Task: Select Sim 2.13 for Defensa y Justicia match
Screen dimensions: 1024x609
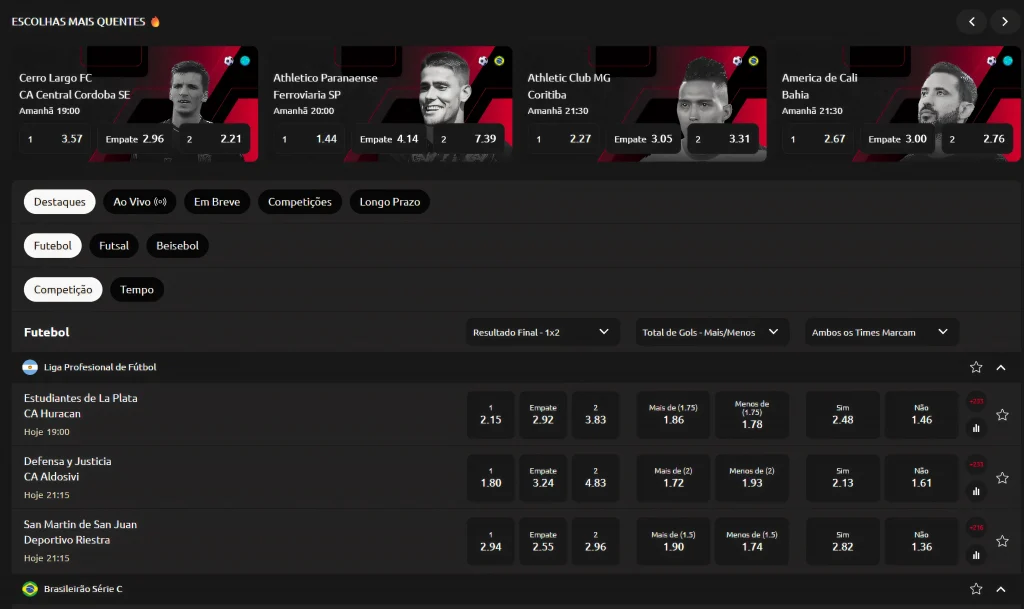Action: coord(842,478)
